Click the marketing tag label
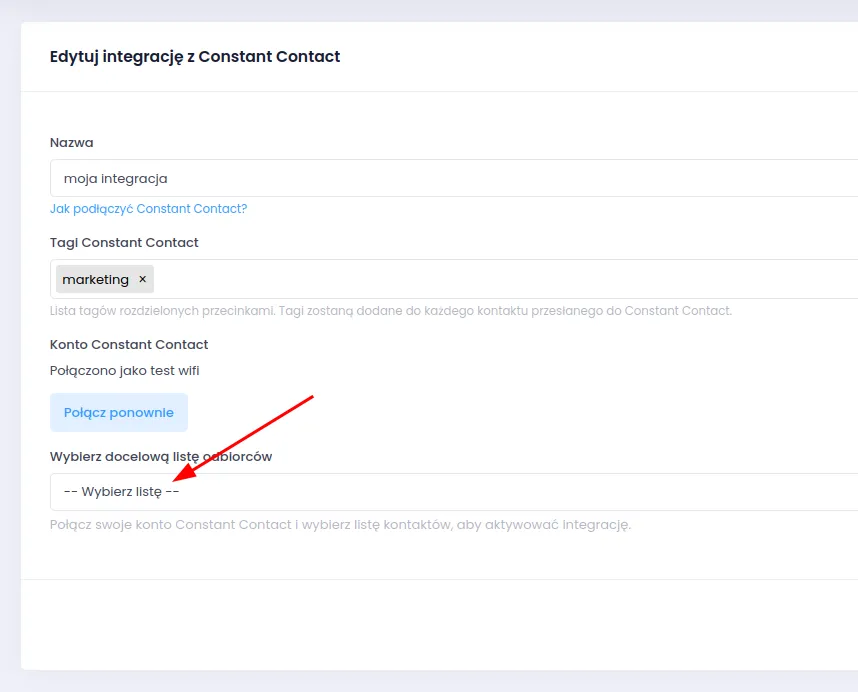The image size is (858, 692). 96,280
